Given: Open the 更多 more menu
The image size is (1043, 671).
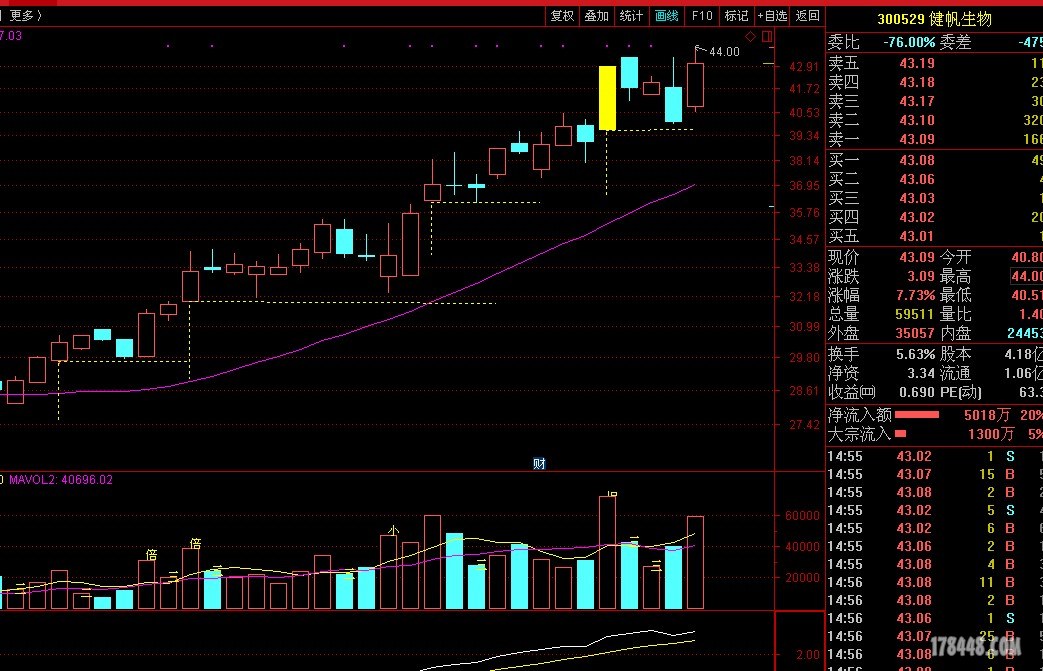Looking at the screenshot, I should coord(25,15).
